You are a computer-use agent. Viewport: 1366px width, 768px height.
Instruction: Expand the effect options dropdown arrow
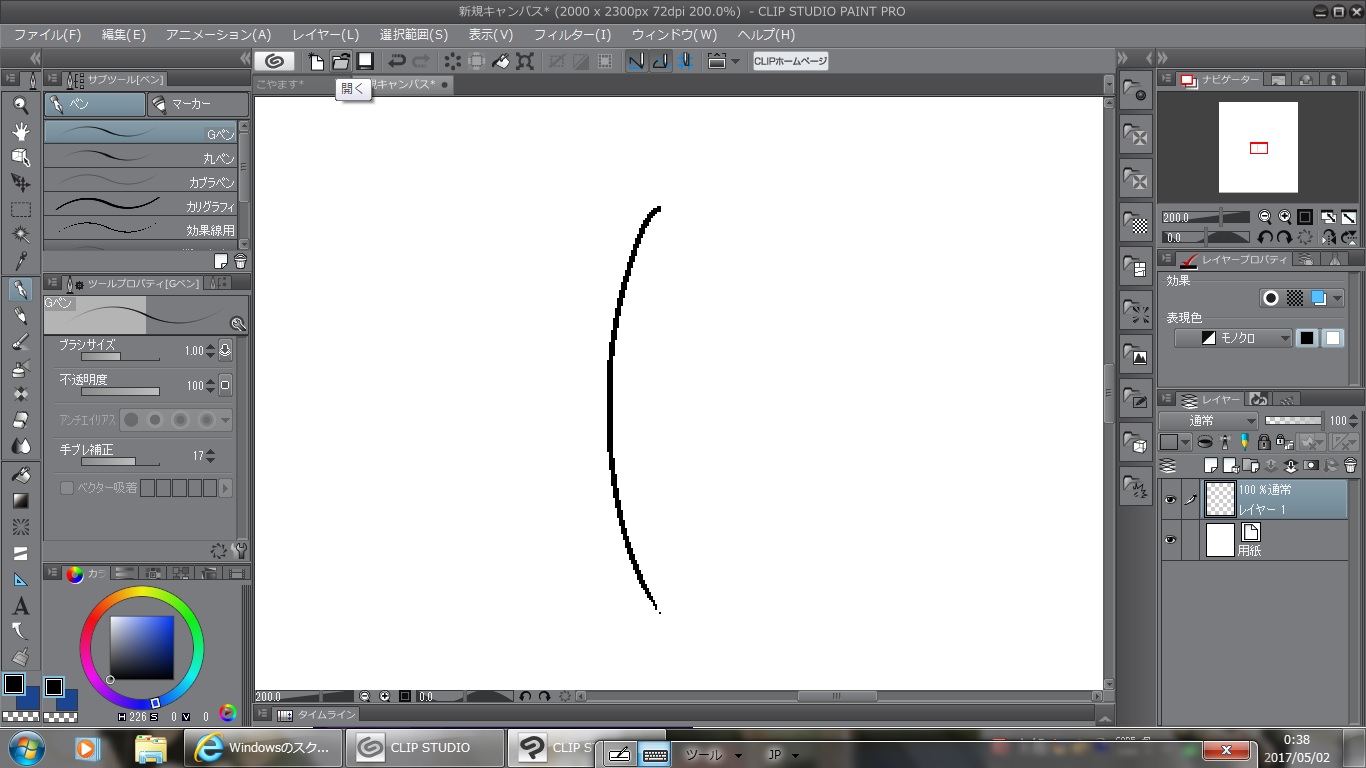tap(1338, 299)
